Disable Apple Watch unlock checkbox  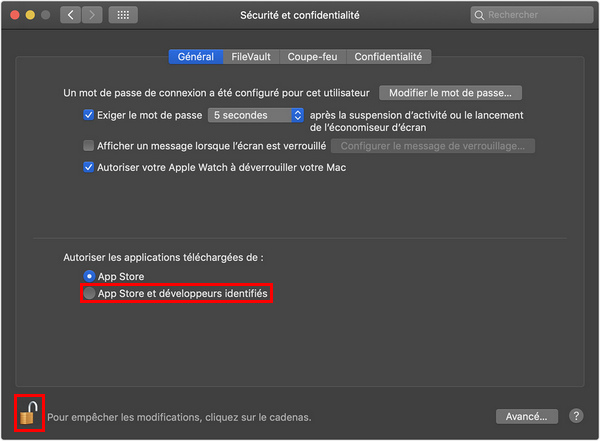89,167
